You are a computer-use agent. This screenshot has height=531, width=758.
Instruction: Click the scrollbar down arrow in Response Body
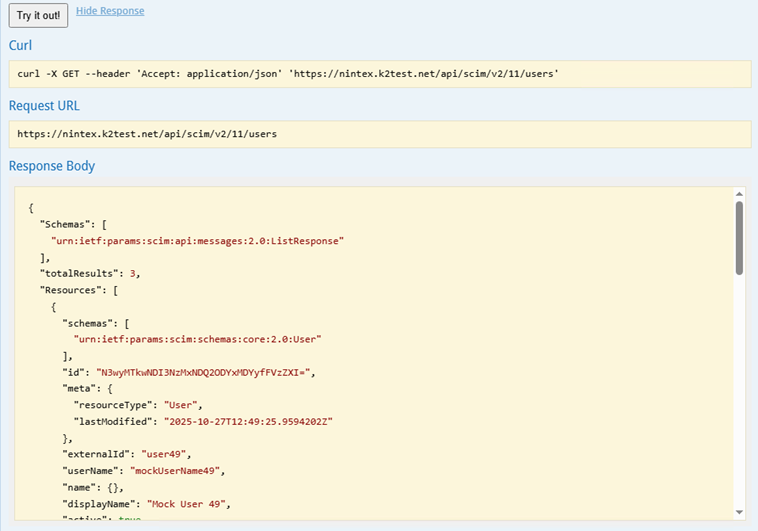(739, 511)
